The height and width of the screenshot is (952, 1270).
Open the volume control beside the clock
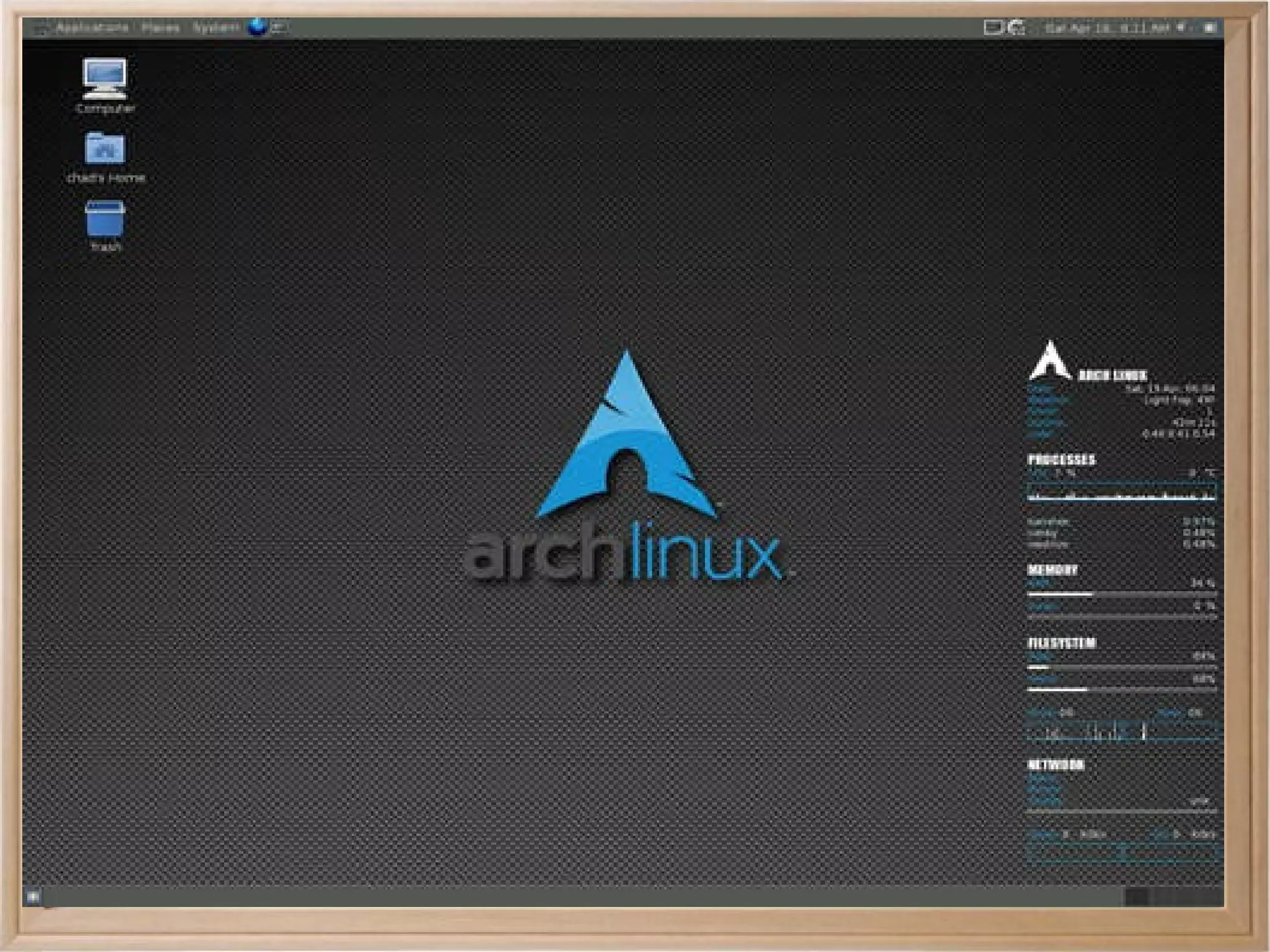click(1181, 27)
